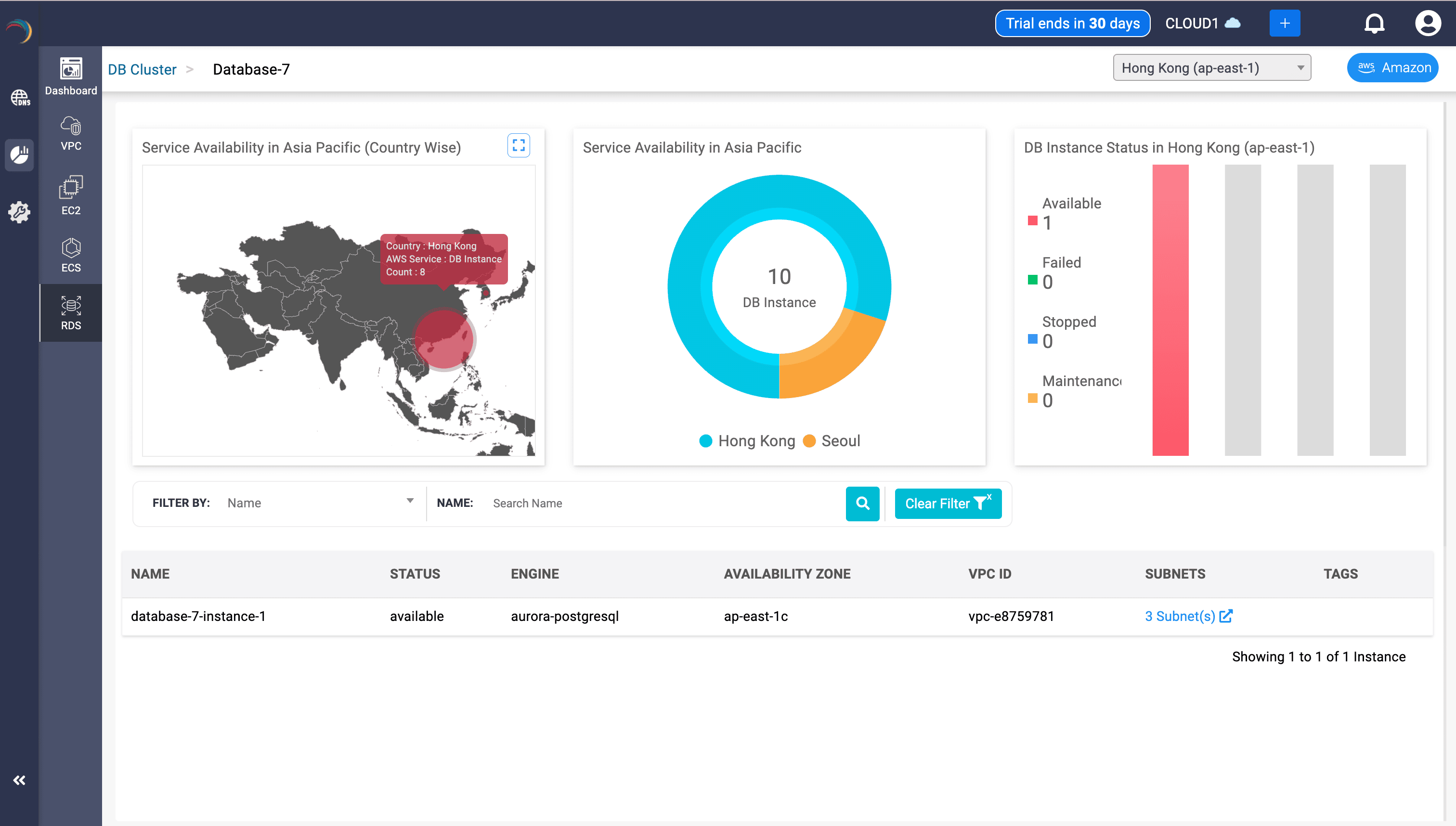The width and height of the screenshot is (1456, 826).
Task: Click the notification bell icon
Action: [1374, 24]
